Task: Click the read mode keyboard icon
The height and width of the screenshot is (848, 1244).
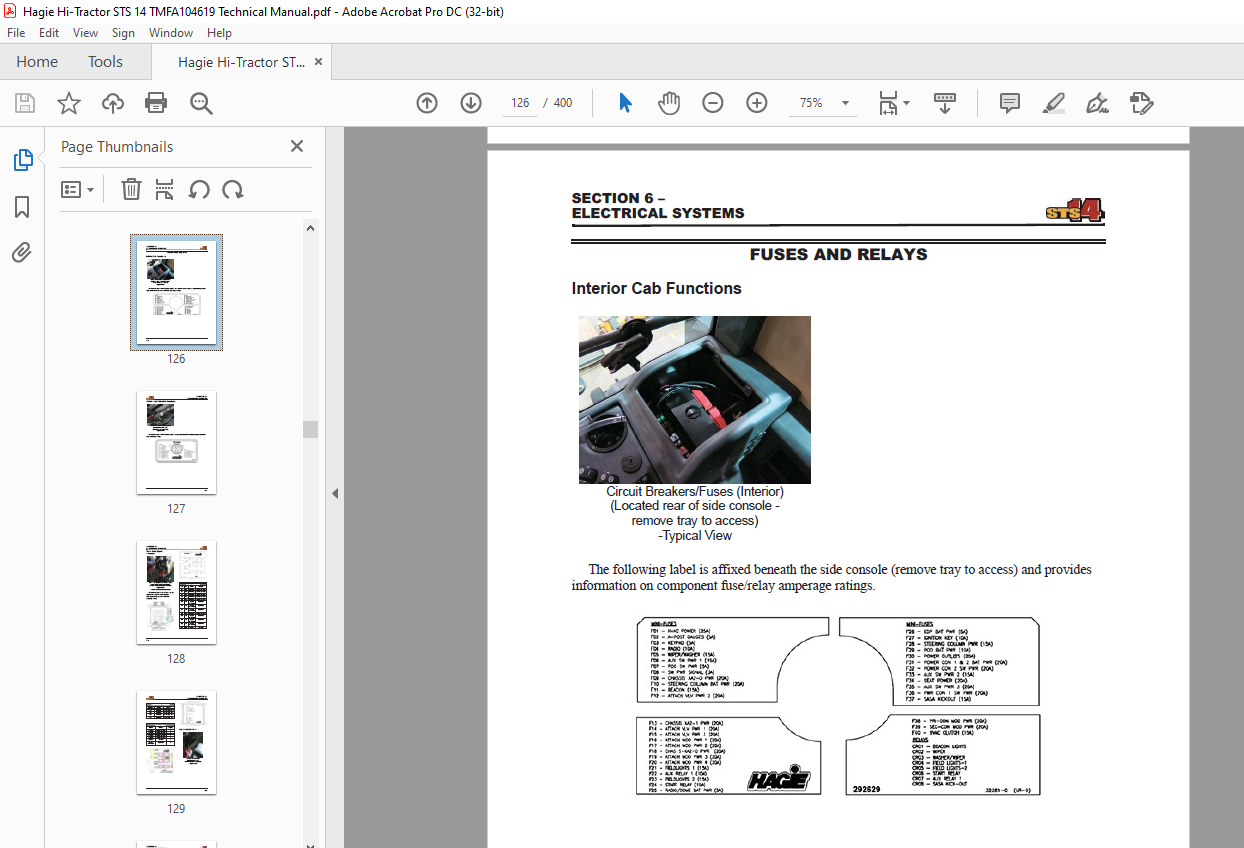Action: click(x=945, y=103)
